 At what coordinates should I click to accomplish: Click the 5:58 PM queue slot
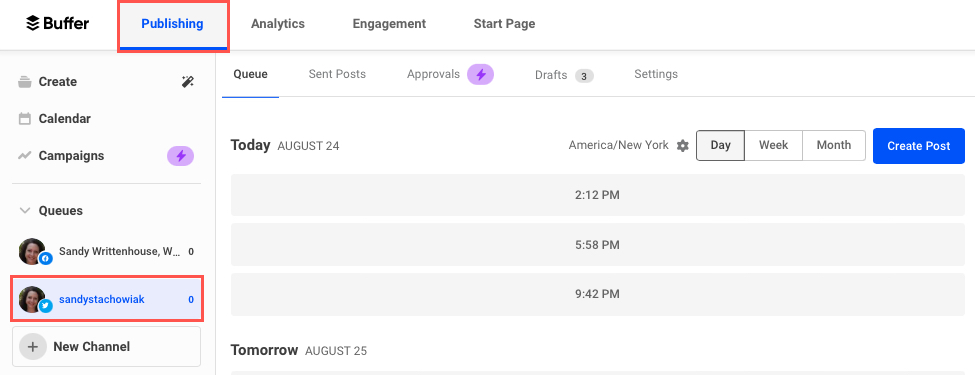click(x=598, y=245)
